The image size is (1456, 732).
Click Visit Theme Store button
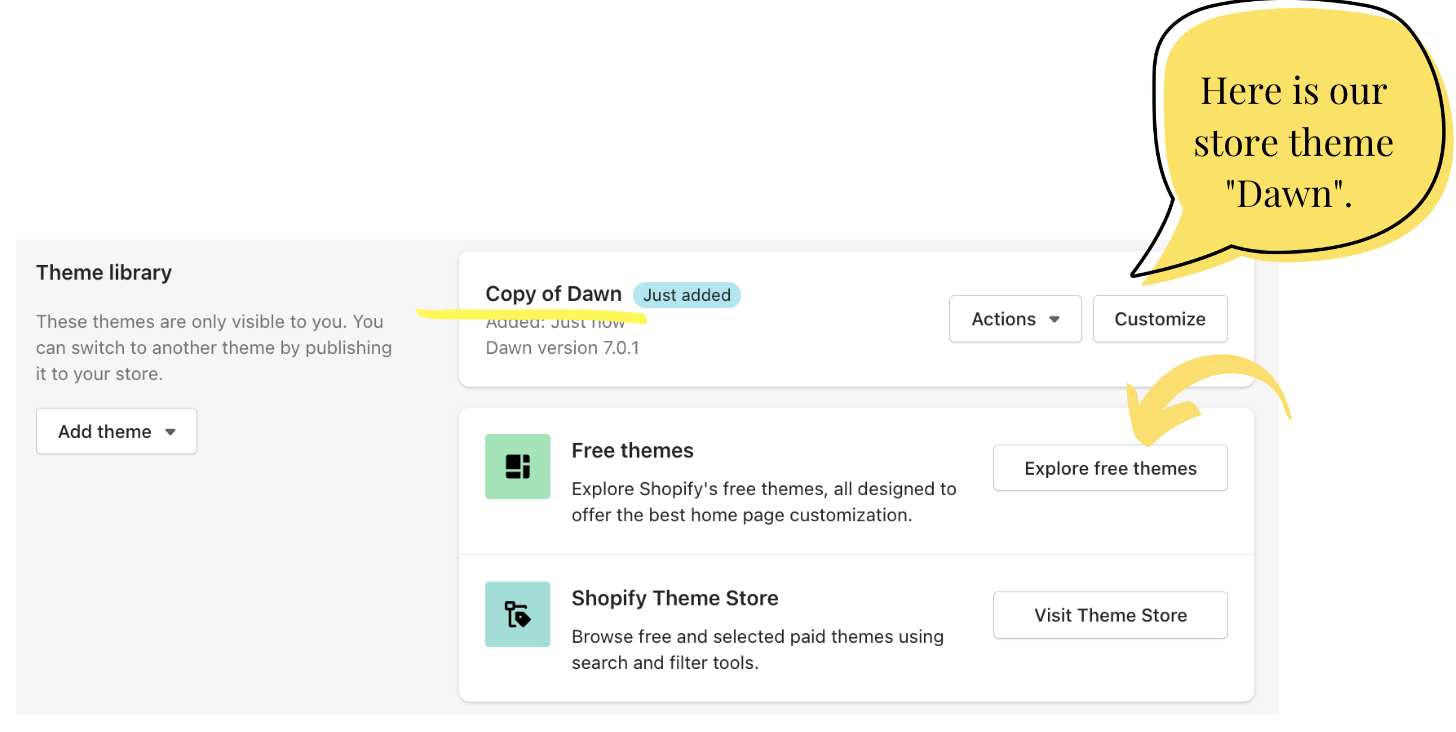(1110, 615)
